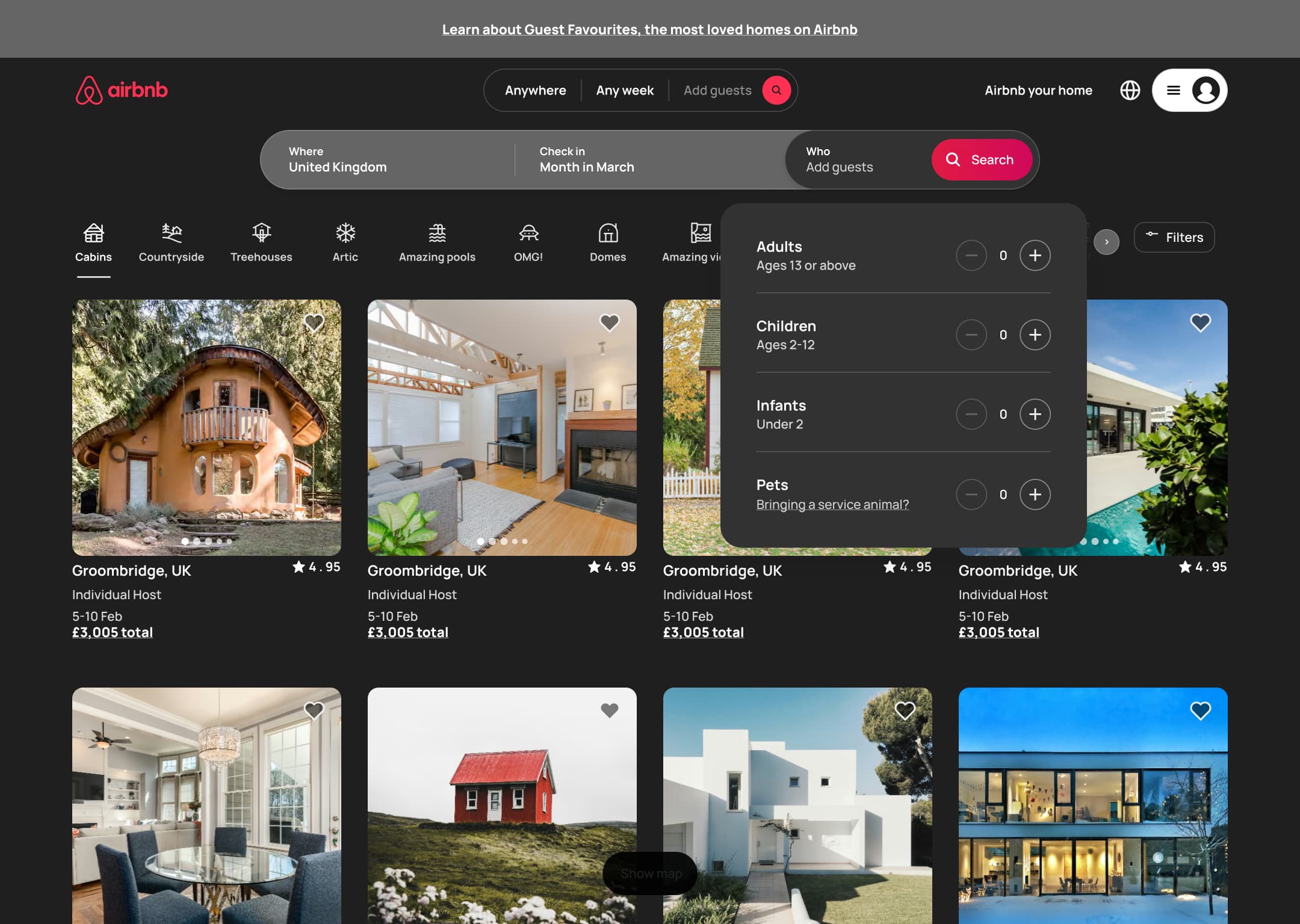Select the Treehouses category
1300x924 pixels.
[x=261, y=243]
